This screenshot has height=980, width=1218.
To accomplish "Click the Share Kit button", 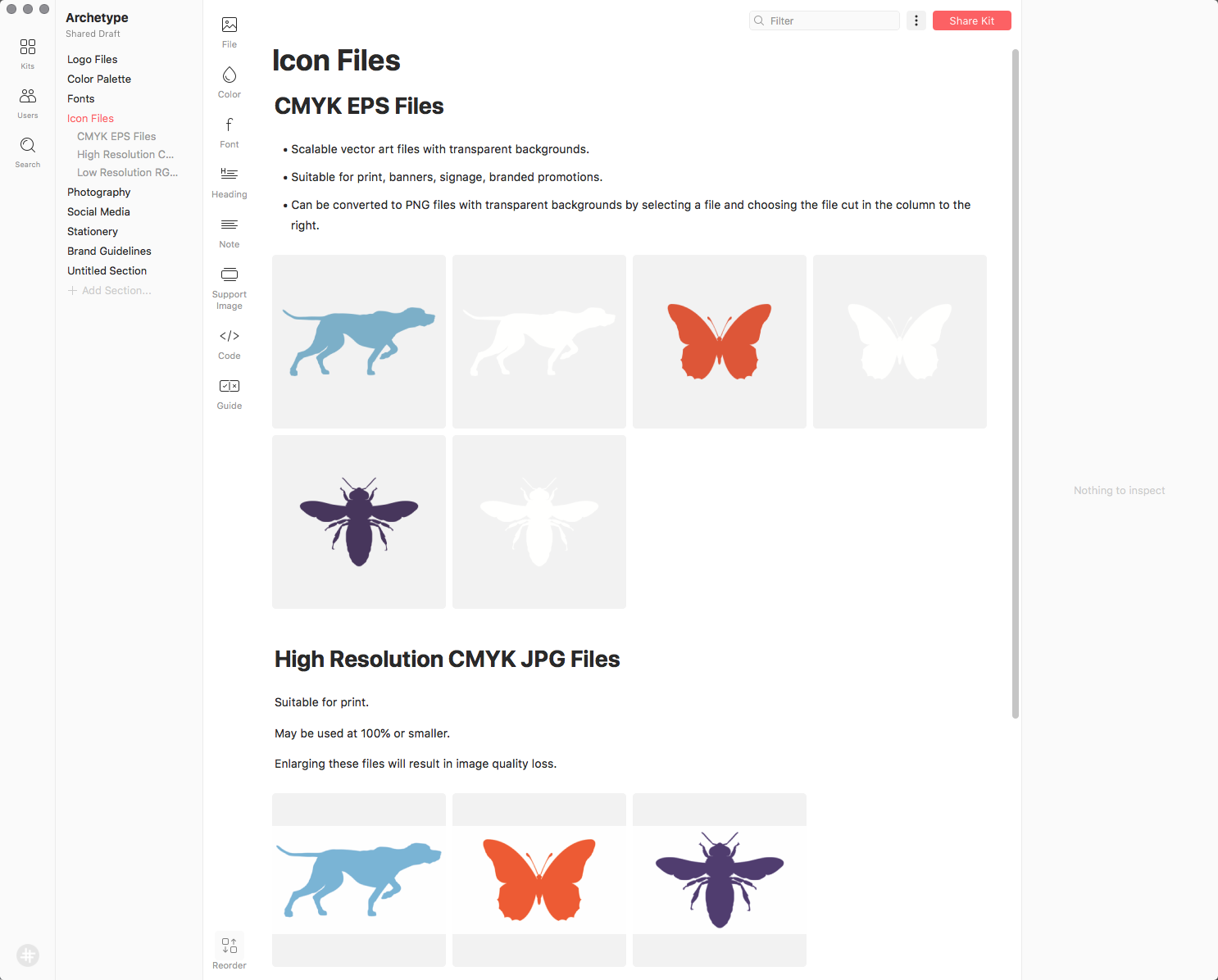I will (x=972, y=20).
